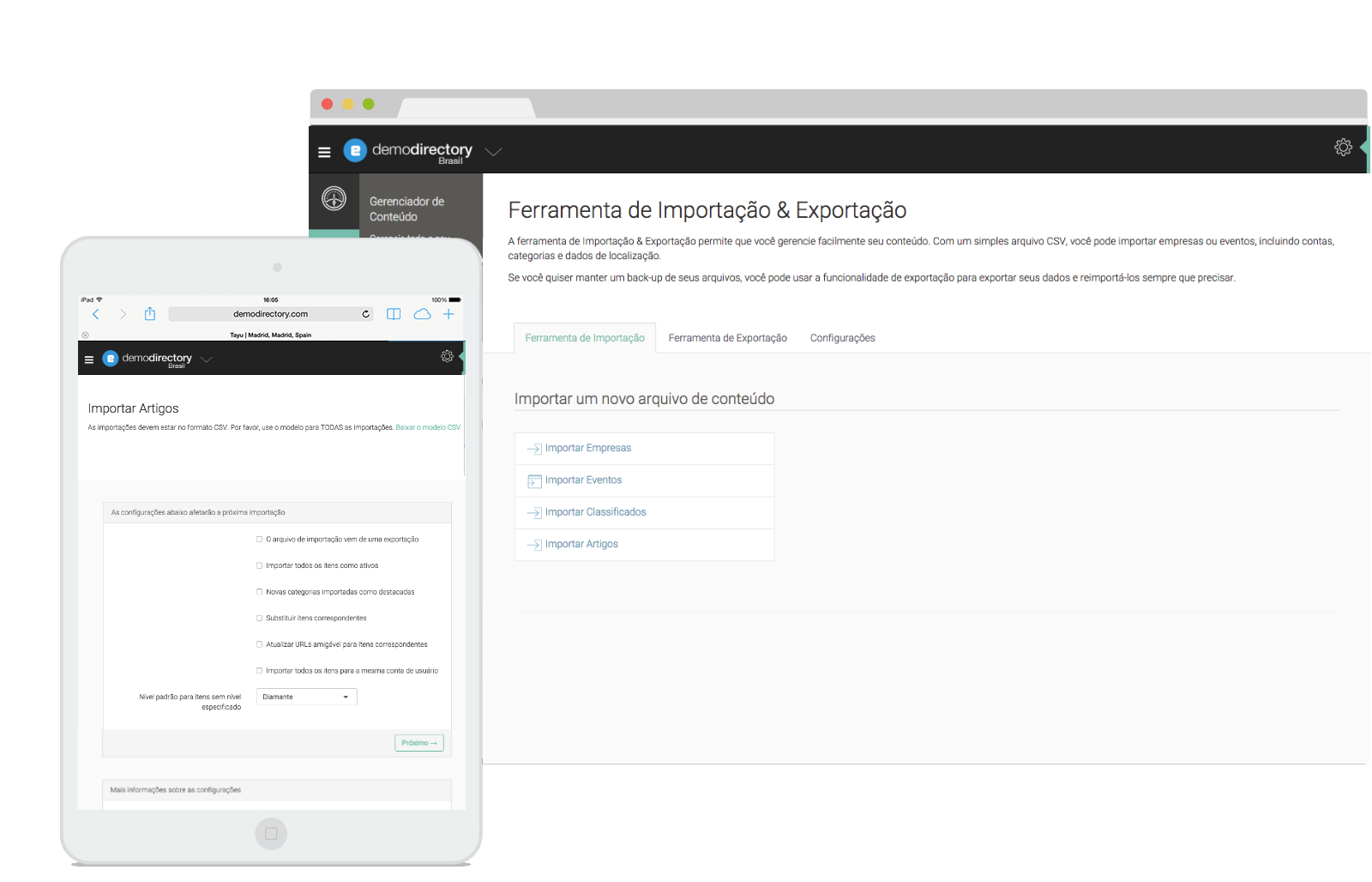The height and width of the screenshot is (882, 1372).
Task: Click the 'Baixar o modelo CSV' link
Action: click(x=428, y=426)
